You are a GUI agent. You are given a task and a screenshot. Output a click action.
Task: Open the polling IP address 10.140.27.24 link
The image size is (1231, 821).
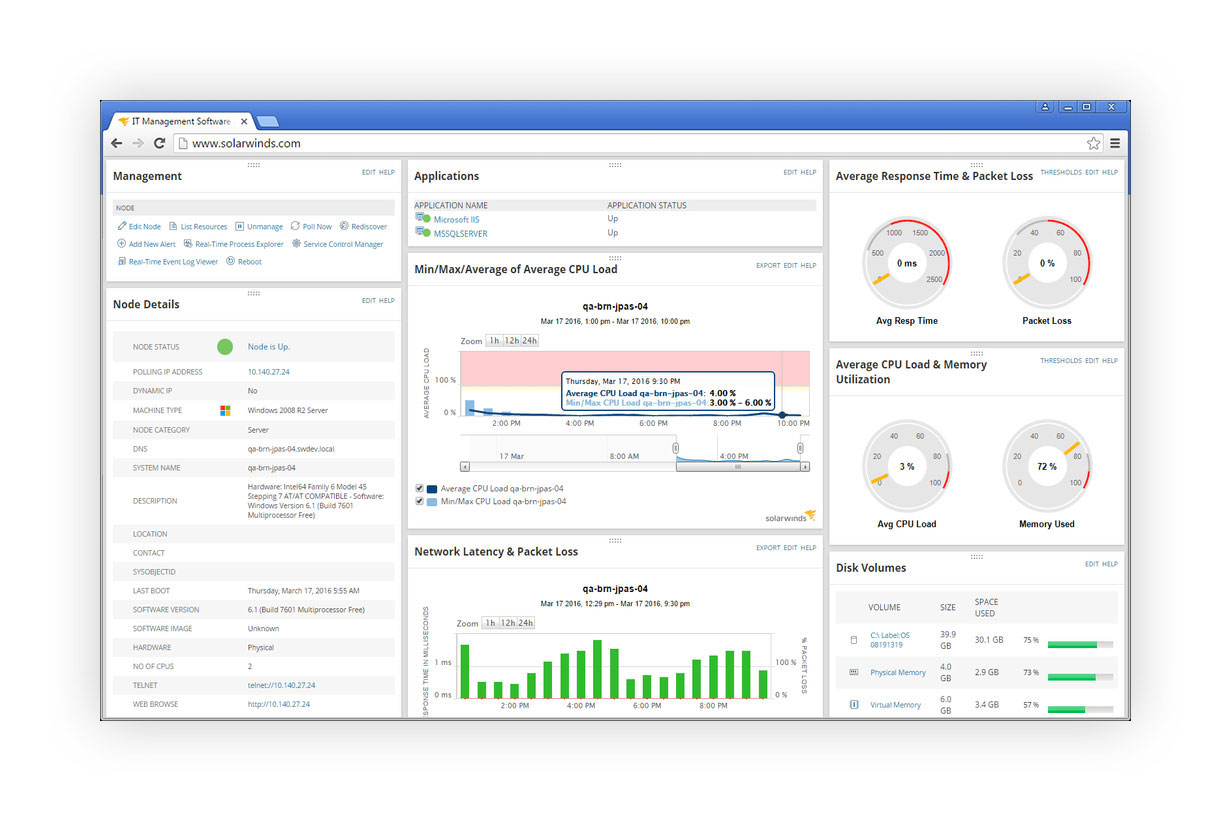pos(268,372)
